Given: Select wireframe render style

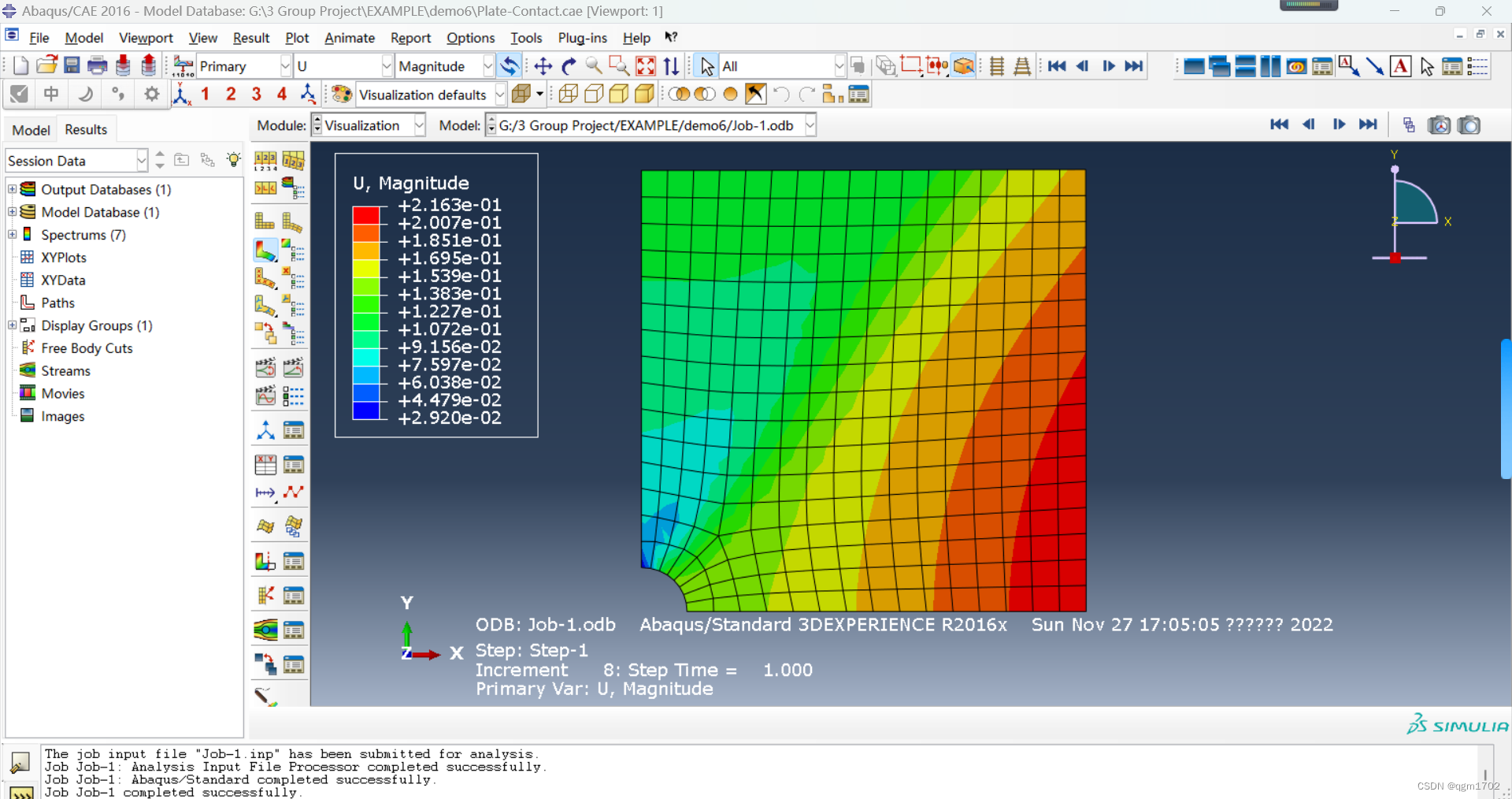Looking at the screenshot, I should pos(568,95).
